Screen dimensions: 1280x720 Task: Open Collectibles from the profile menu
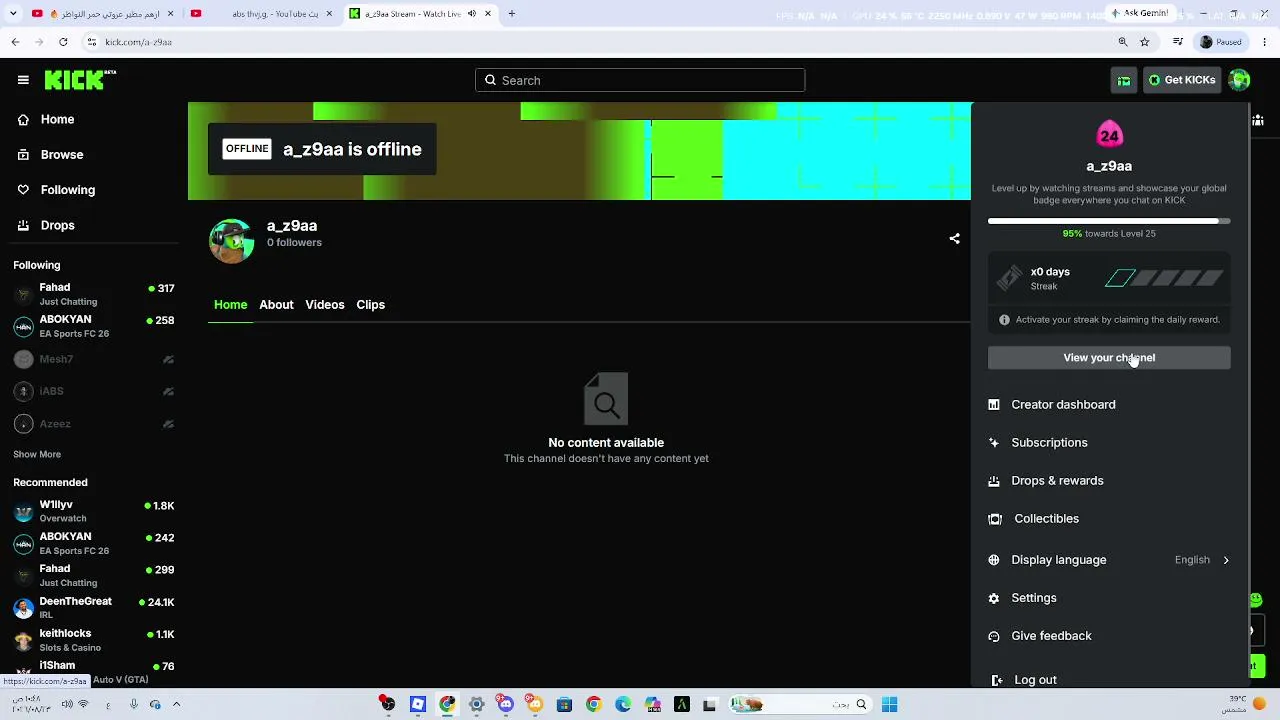pyautogui.click(x=1046, y=519)
